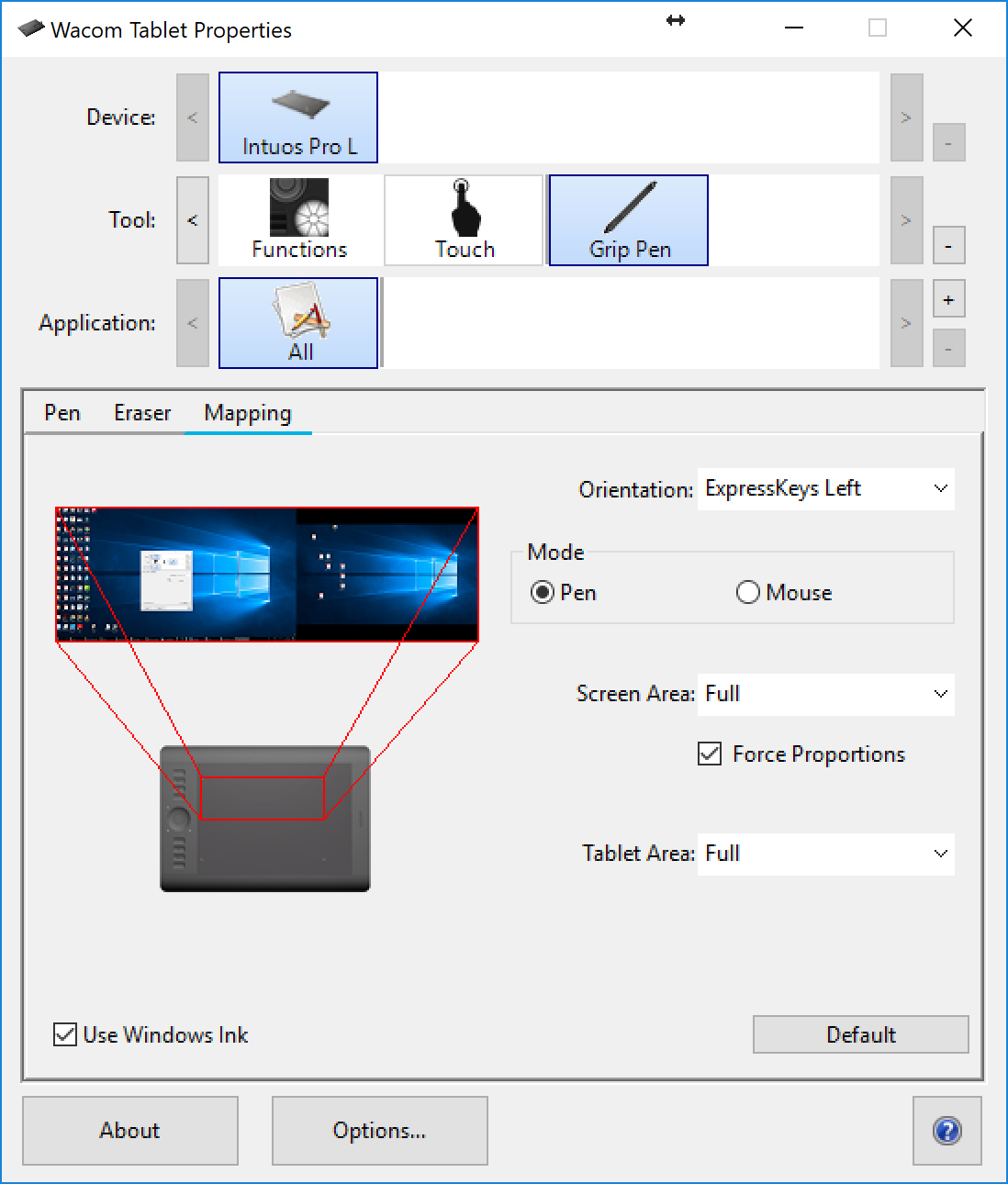Open the About dialog
1008x1184 pixels.
[x=130, y=1131]
